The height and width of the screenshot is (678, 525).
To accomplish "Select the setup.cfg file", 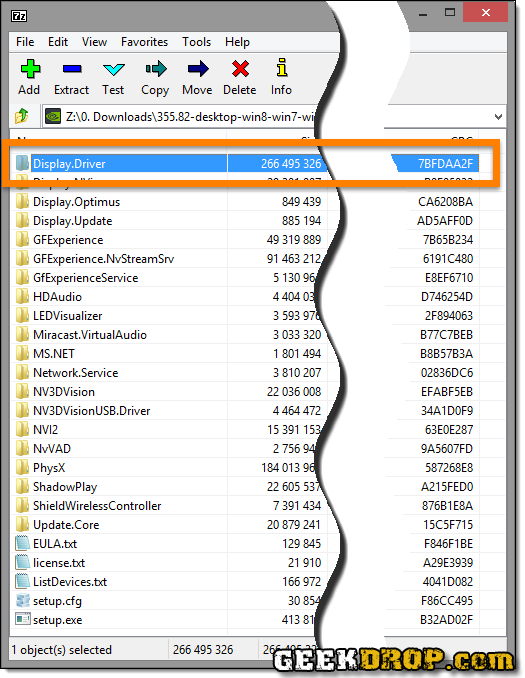I will coord(57,601).
